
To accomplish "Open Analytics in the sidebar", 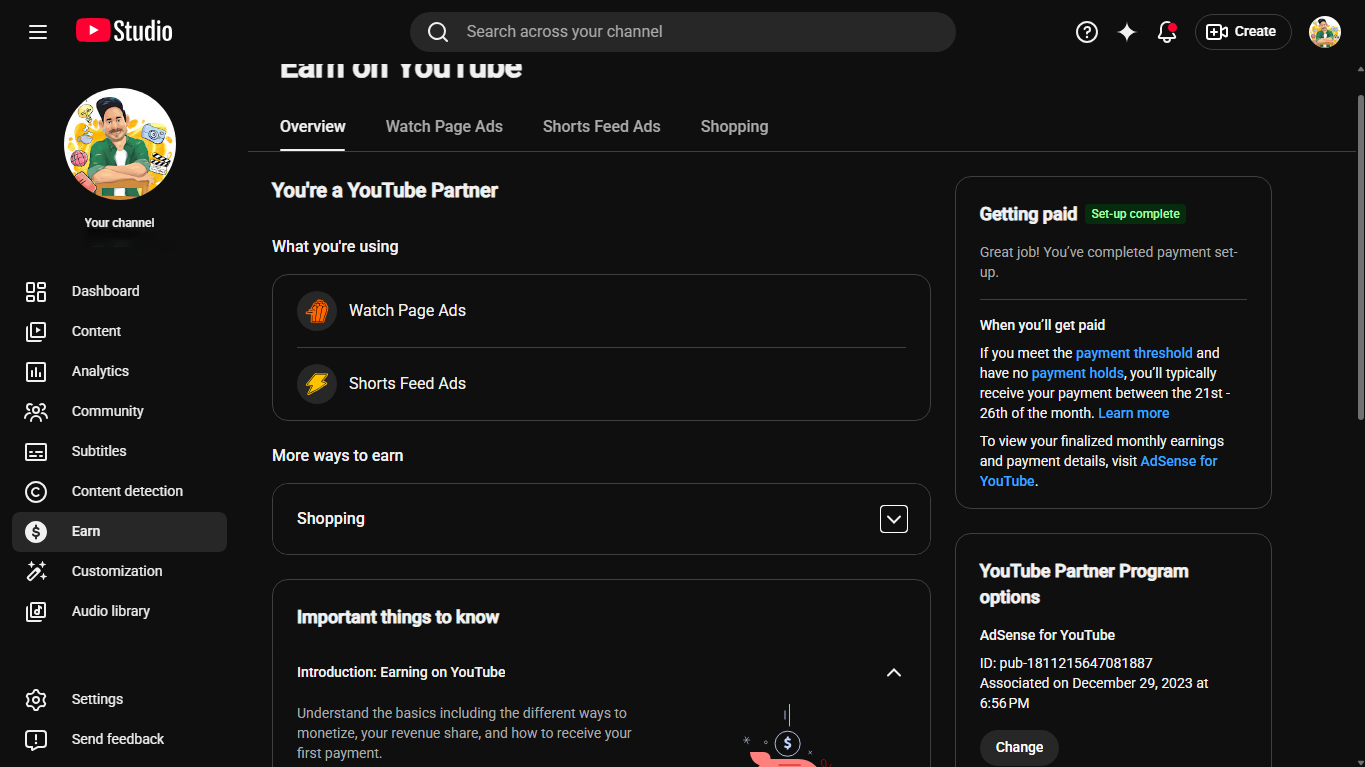I will tap(119, 371).
